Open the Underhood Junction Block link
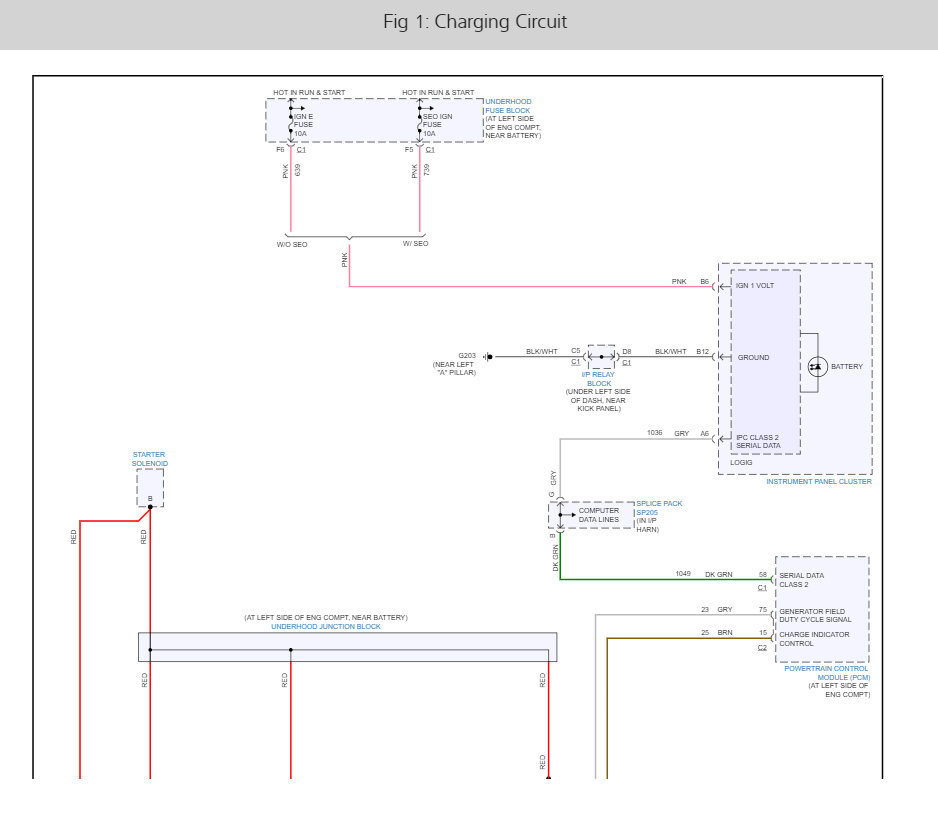Screen dimensions: 938x816 click(326, 626)
